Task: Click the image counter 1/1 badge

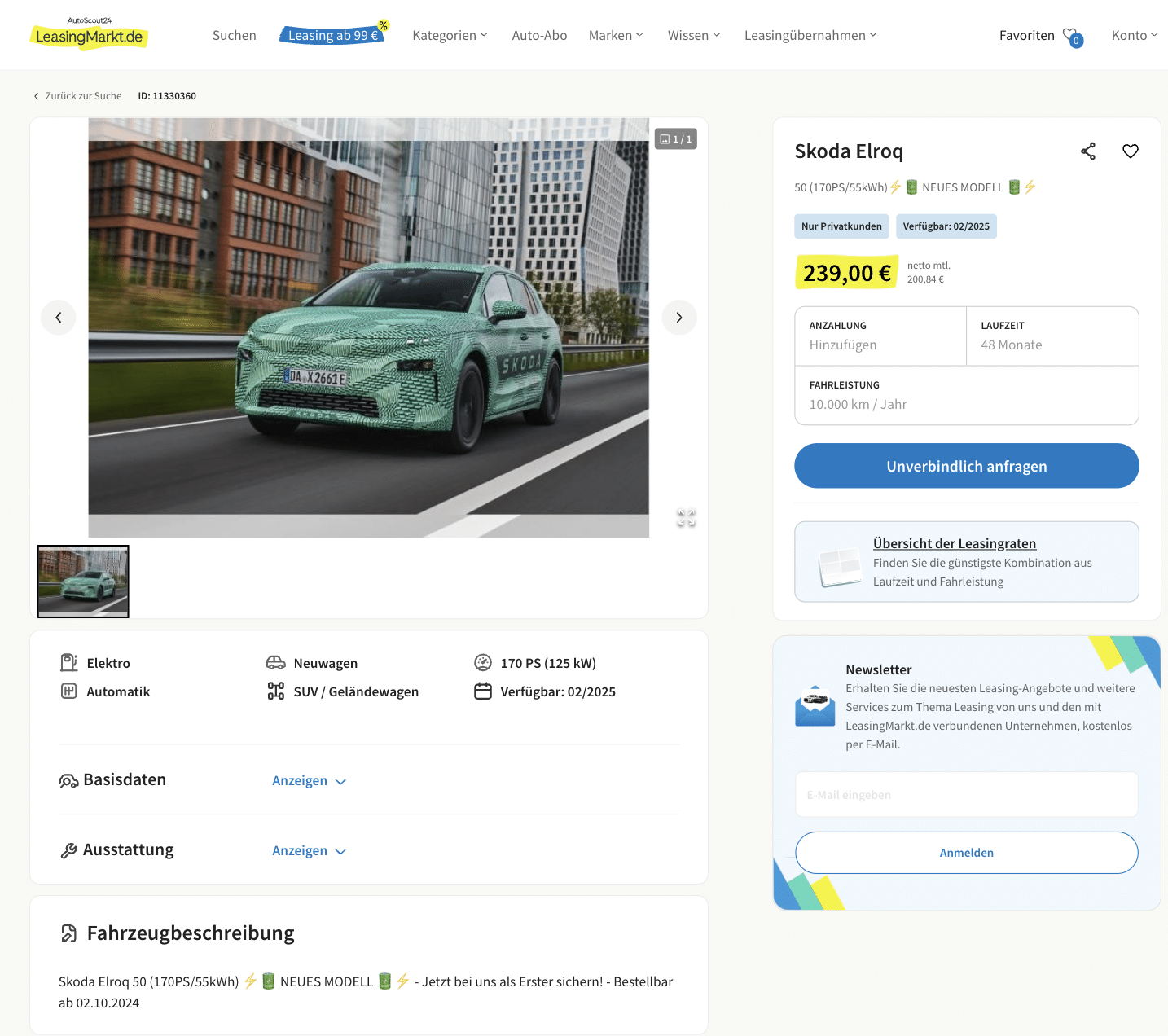Action: tap(676, 139)
